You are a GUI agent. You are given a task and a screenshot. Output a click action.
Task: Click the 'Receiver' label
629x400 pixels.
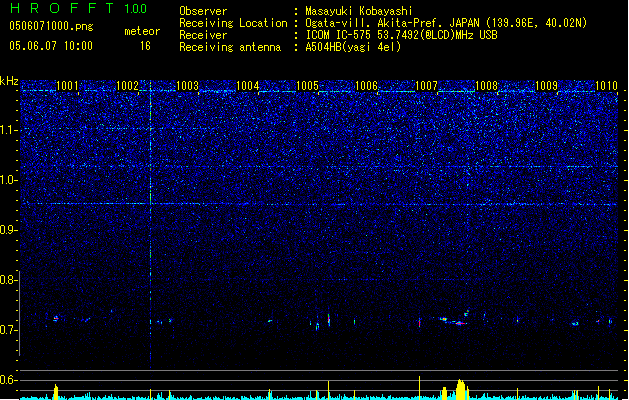coord(203,35)
